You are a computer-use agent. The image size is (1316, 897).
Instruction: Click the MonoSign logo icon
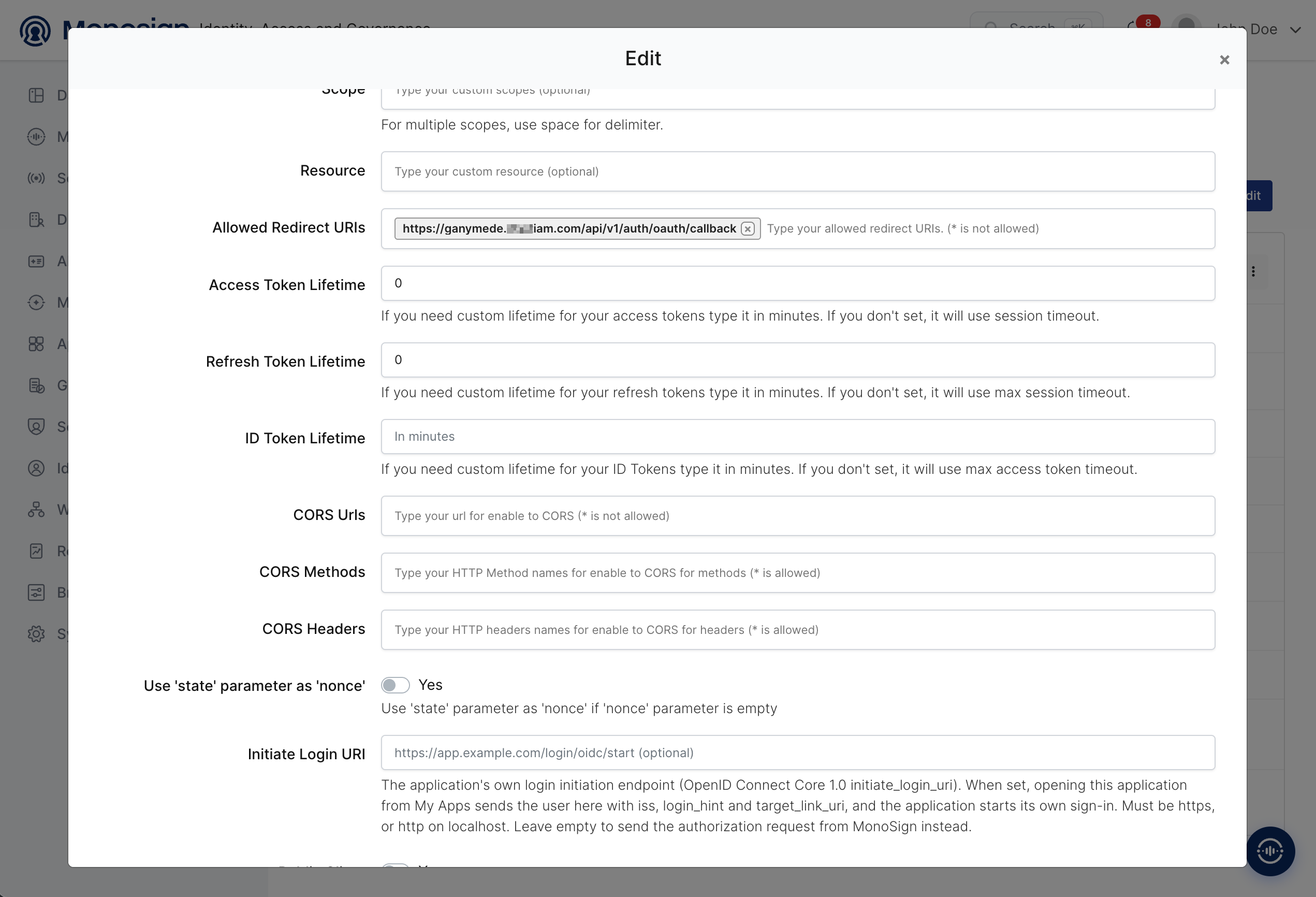pyautogui.click(x=35, y=31)
